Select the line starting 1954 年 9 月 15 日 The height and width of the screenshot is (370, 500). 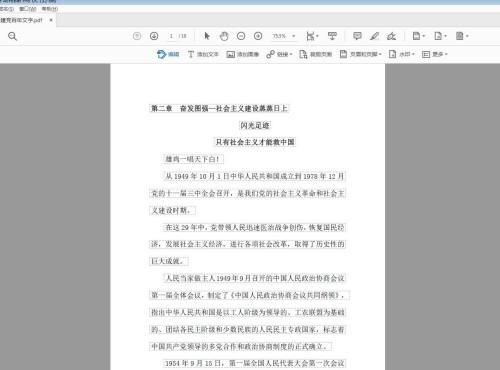[x=254, y=363]
